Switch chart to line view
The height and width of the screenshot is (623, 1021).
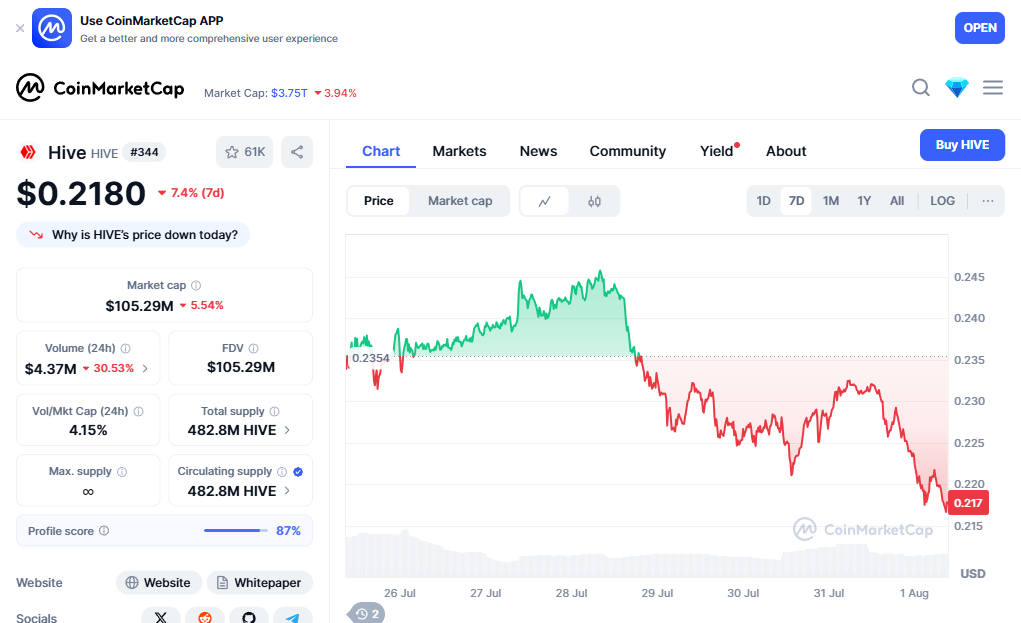click(x=545, y=201)
